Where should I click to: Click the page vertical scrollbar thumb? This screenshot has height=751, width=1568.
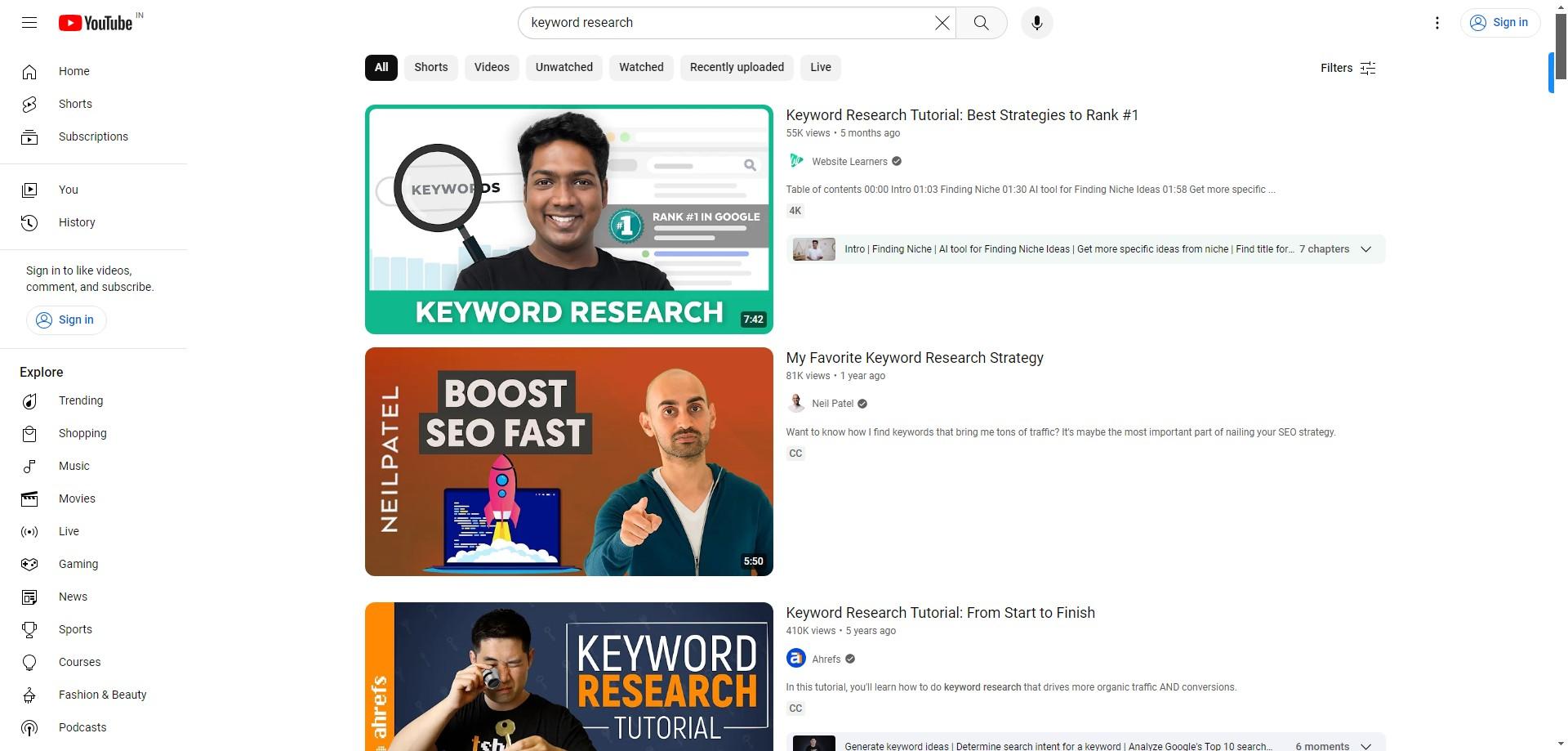(1561, 47)
